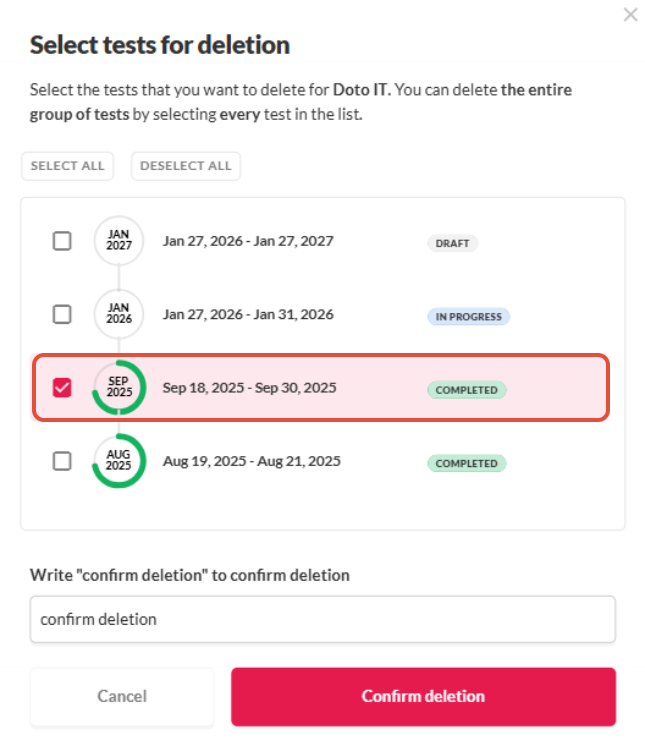Uncheck the Sep 18, 2025 test checkbox
Image resolution: width=645 pixels, height=746 pixels.
(62, 387)
